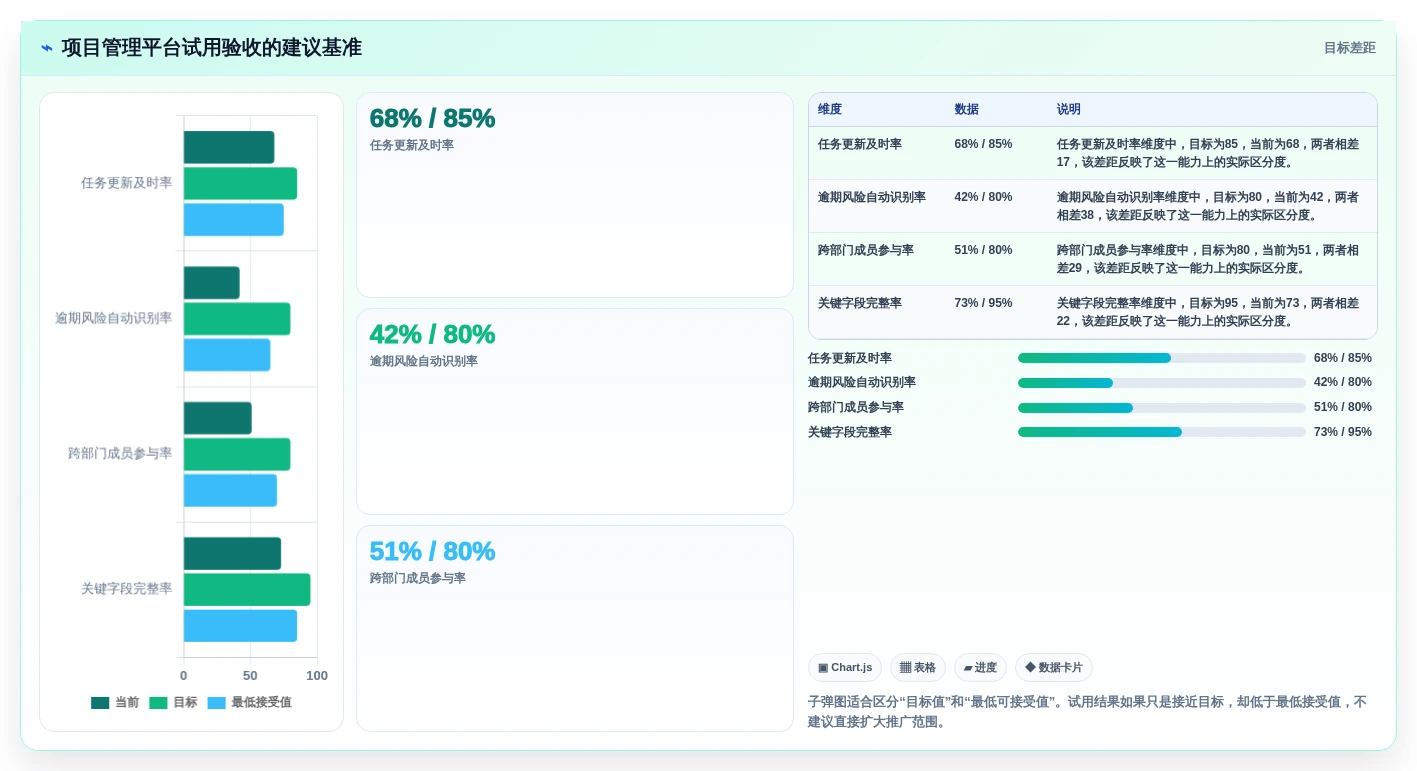Click the 数据卡片 tag chip
Image resolution: width=1417 pixels, height=771 pixels.
[x=1054, y=668]
